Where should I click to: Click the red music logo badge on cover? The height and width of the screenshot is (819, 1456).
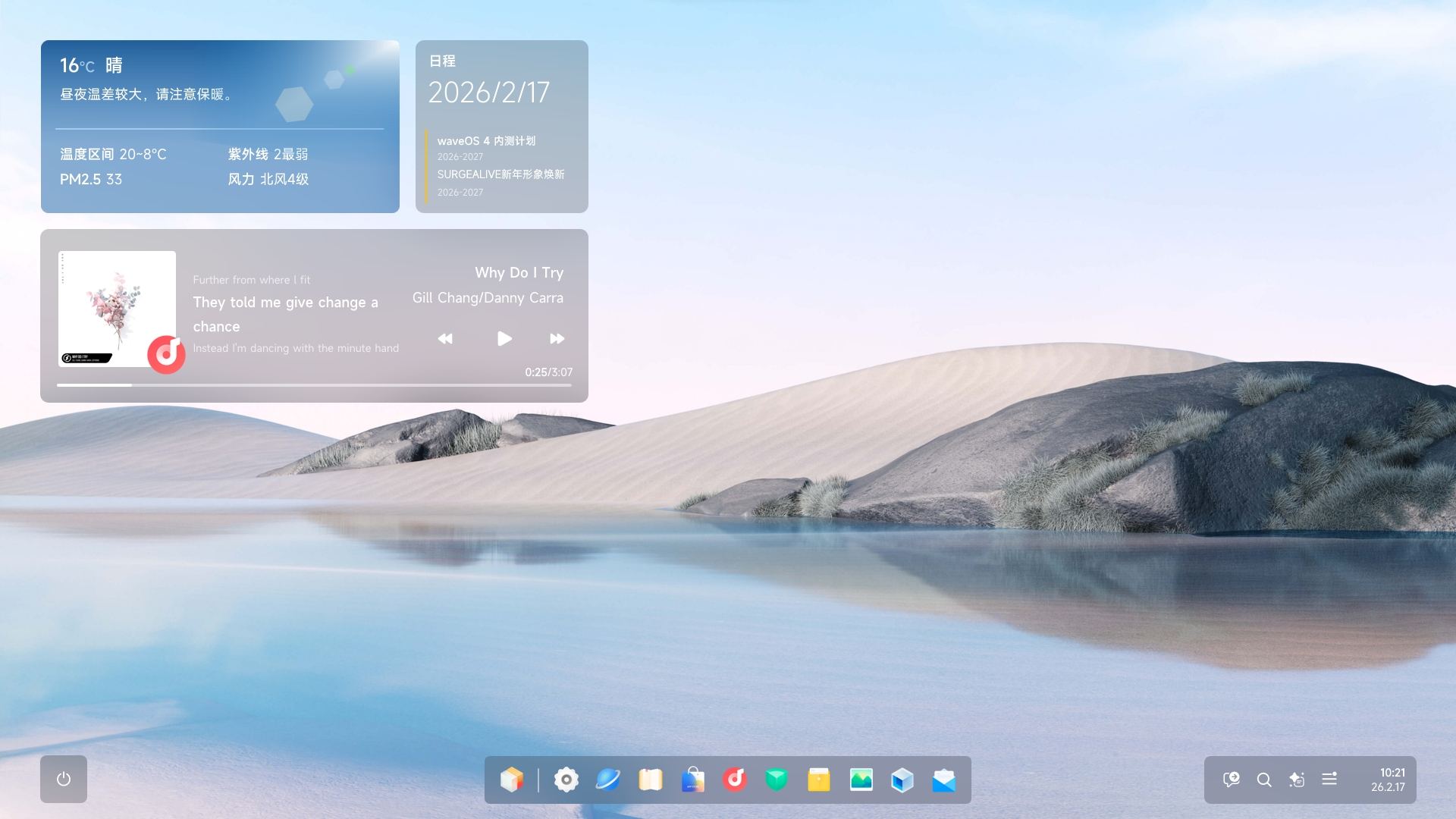[x=166, y=354]
